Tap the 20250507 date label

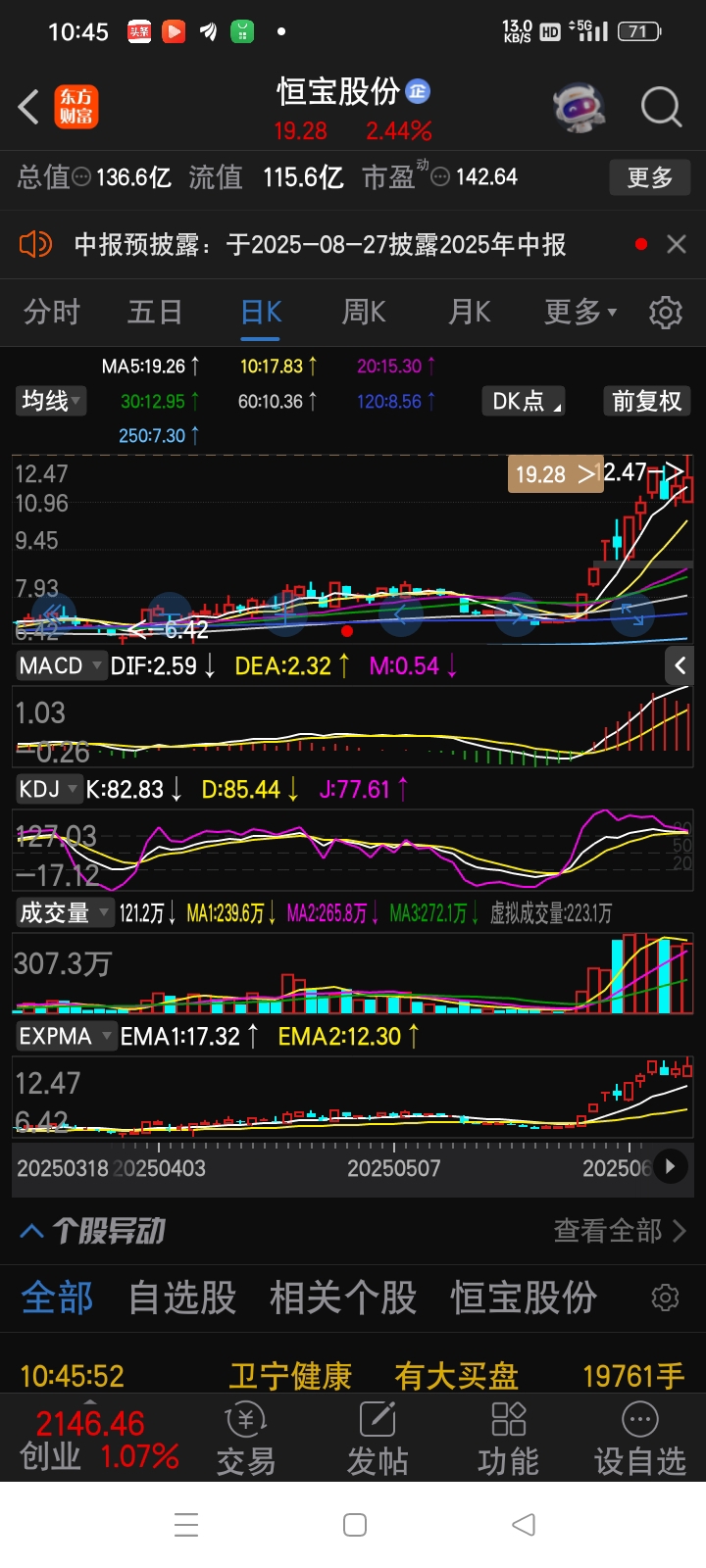[393, 1168]
